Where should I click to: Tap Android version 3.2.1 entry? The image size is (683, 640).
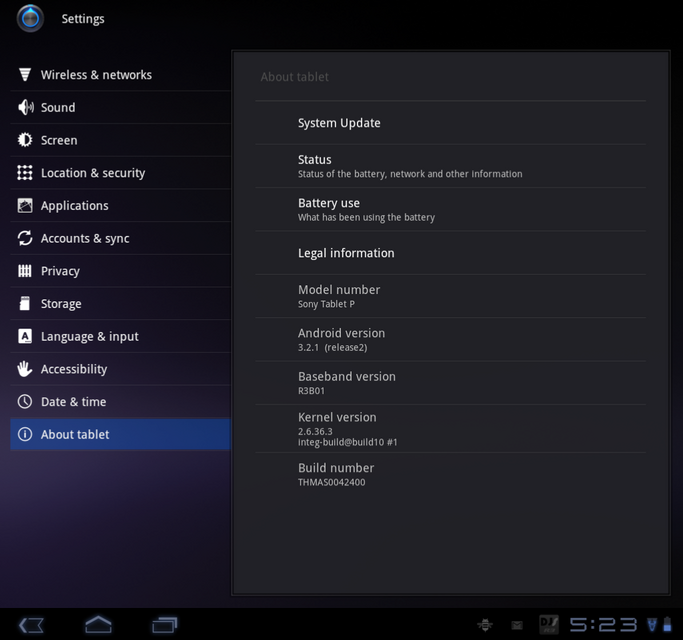[450, 339]
